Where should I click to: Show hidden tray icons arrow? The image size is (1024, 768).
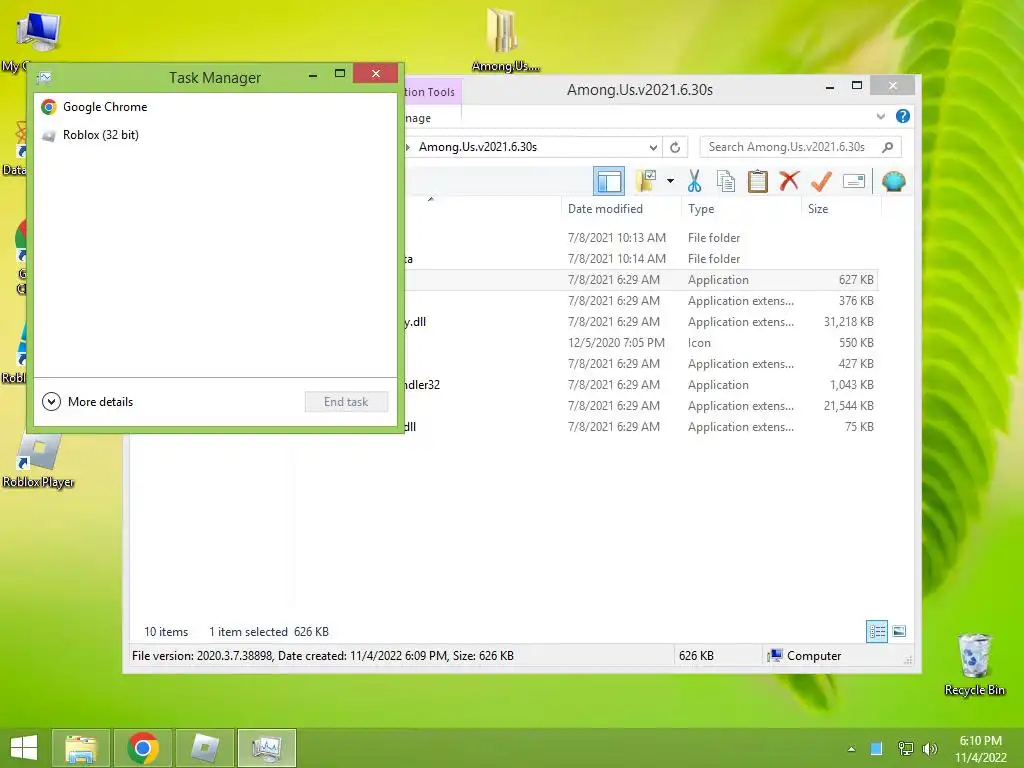point(851,749)
